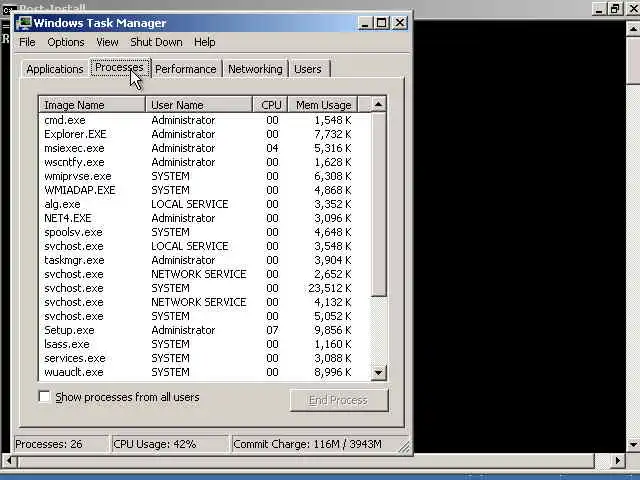Open the File menu
This screenshot has height=480, width=640.
click(x=27, y=42)
